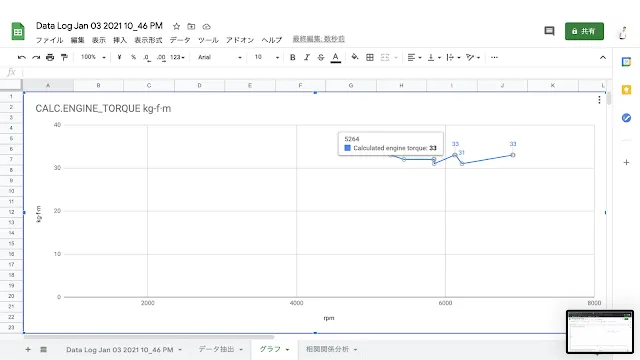Switch to the データ抽出 sheet tab
The width and height of the screenshot is (640, 360).
tap(216, 349)
